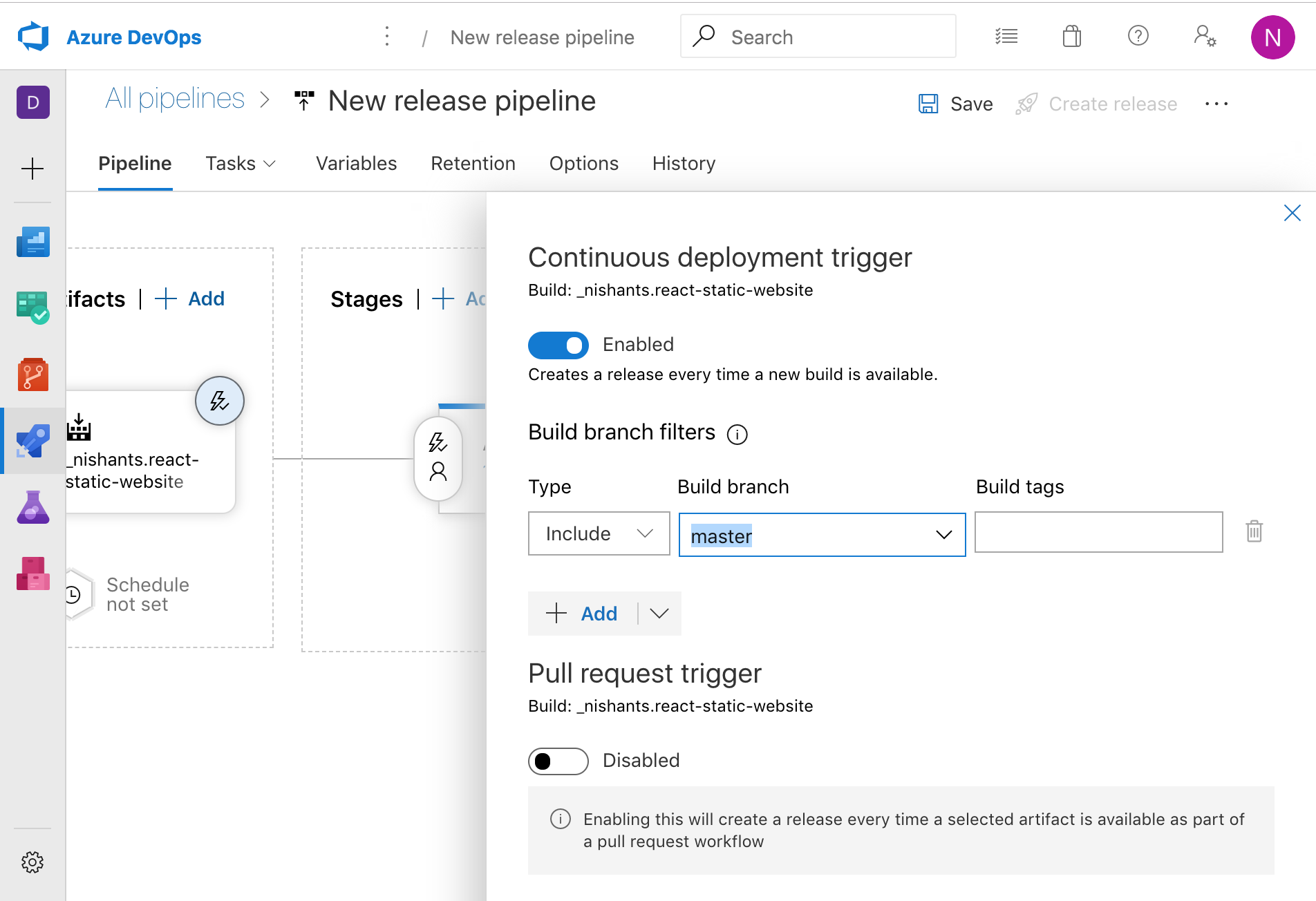1316x901 pixels.
Task: Click the Search box
Action: tap(818, 36)
